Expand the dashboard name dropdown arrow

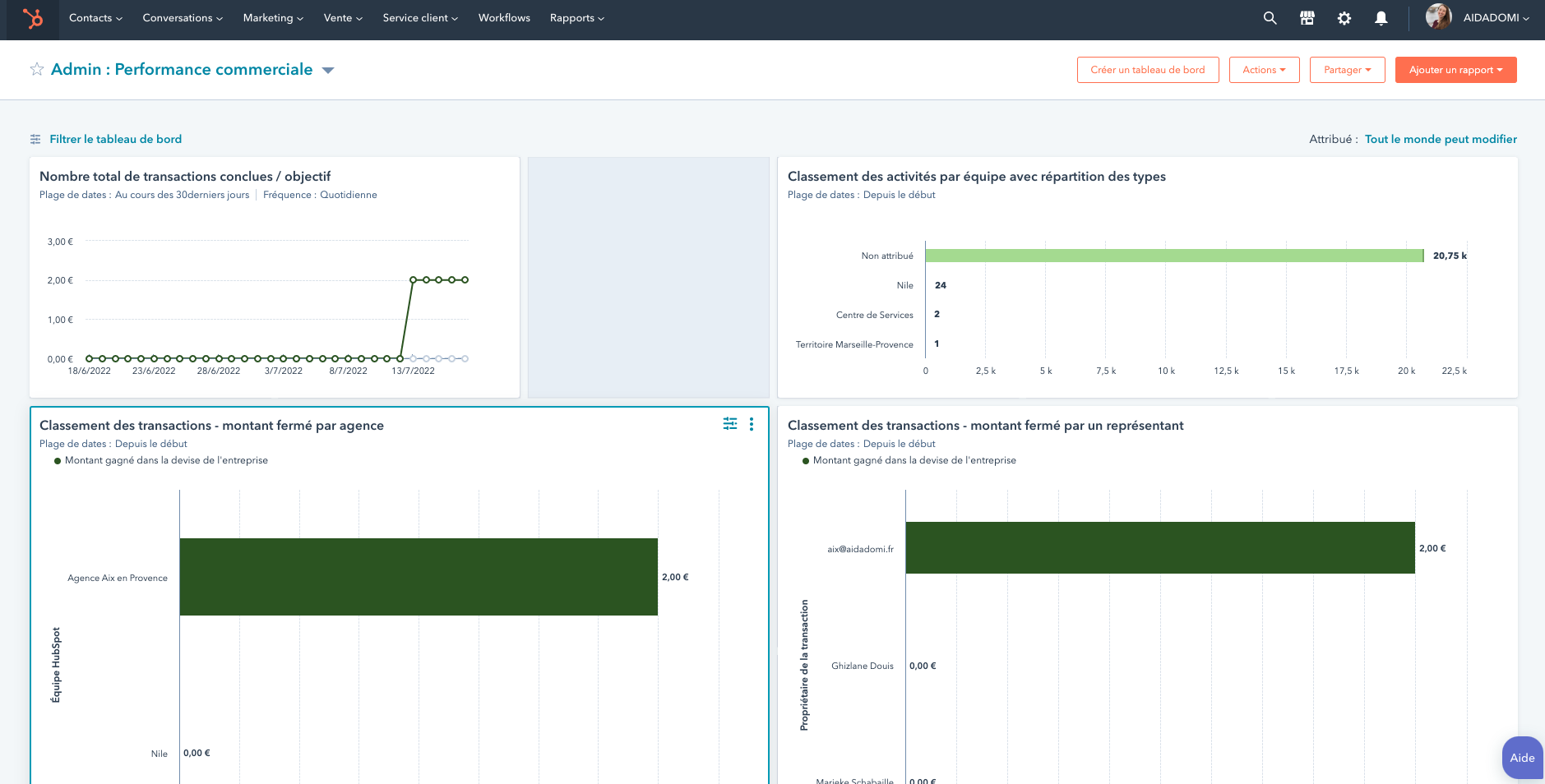tap(328, 71)
